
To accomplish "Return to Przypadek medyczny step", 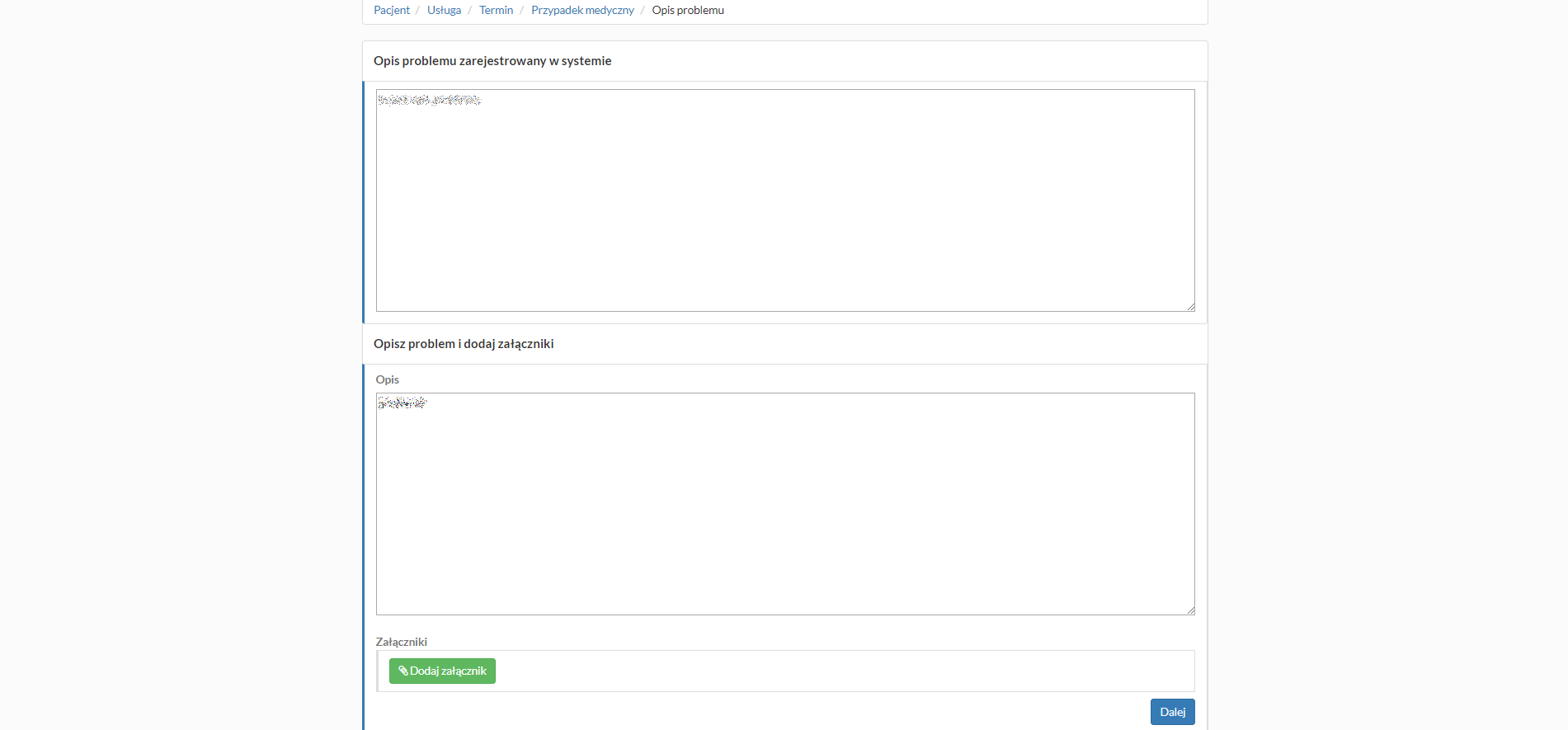I will click(x=582, y=10).
